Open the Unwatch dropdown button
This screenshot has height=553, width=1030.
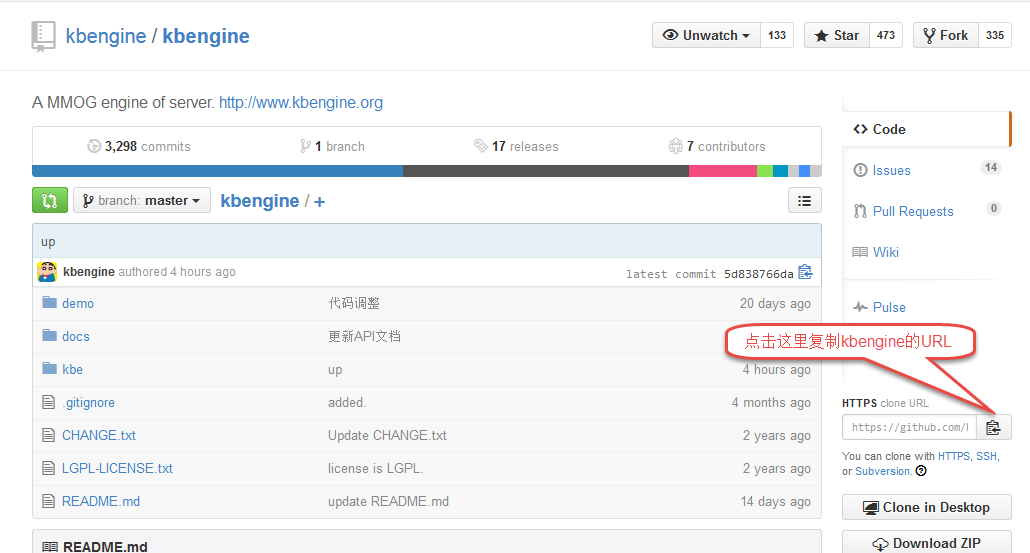706,35
